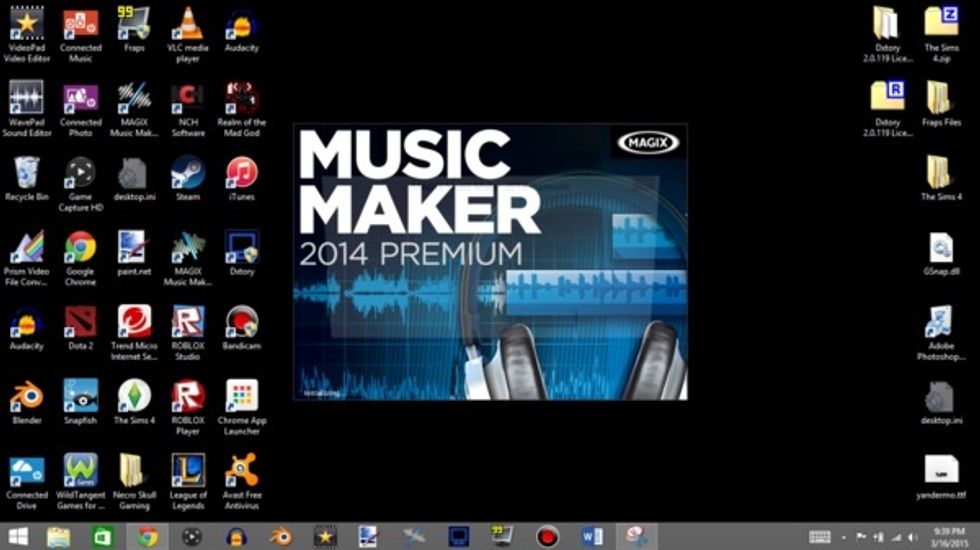Viewport: 980px width, 550px height.
Task: Open the Connected Music desktop icon
Action: pos(81,34)
